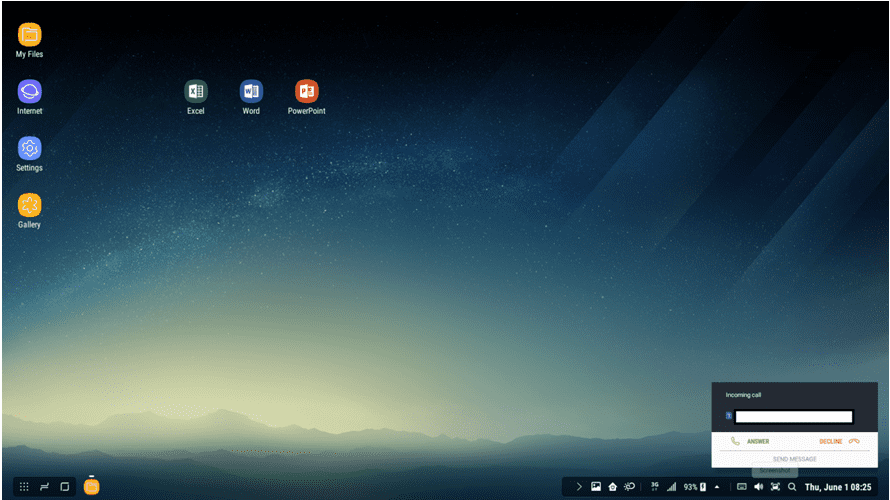The image size is (890, 500).
Task: Launch PowerPoint from the desktop
Action: point(306,92)
